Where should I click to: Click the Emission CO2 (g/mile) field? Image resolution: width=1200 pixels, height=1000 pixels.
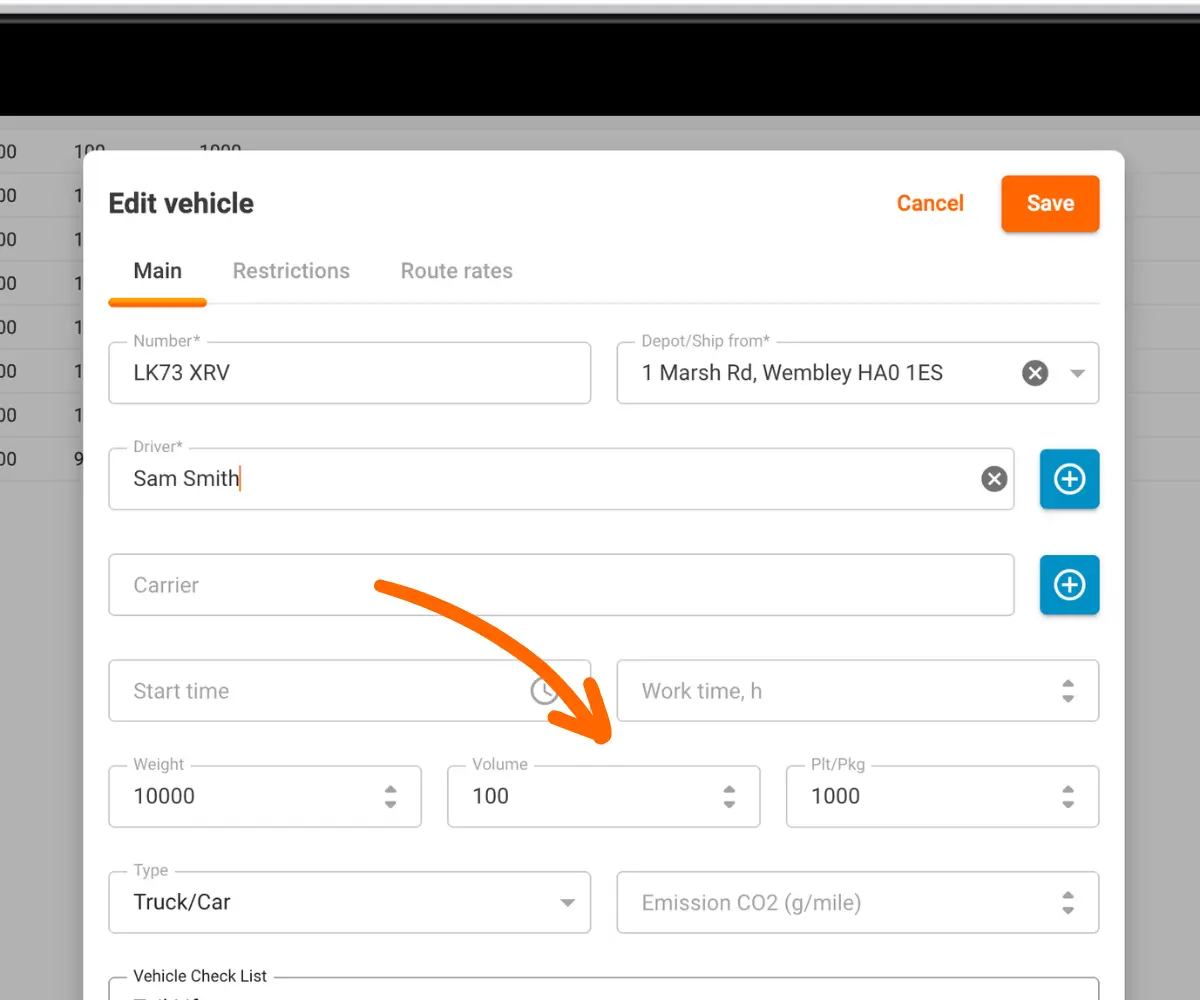point(858,903)
